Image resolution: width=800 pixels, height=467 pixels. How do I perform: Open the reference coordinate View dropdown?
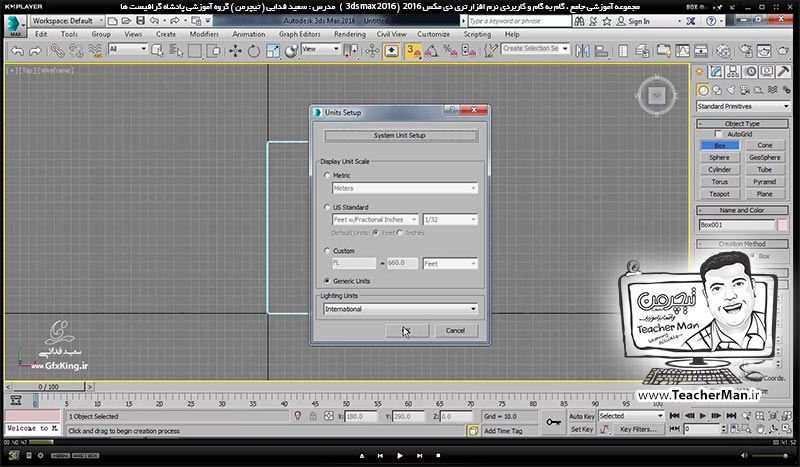pyautogui.click(x=321, y=49)
